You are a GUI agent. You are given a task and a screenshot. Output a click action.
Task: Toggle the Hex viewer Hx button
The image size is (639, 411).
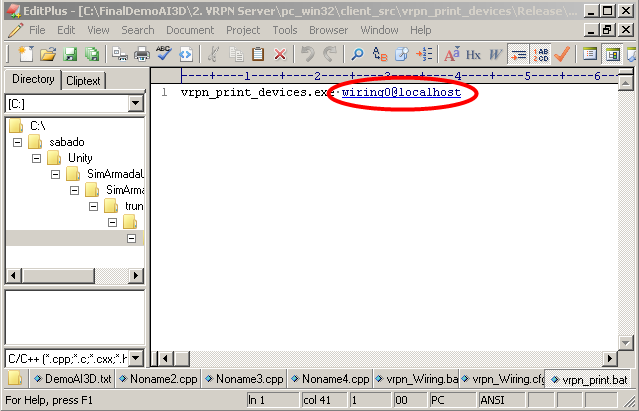click(473, 54)
